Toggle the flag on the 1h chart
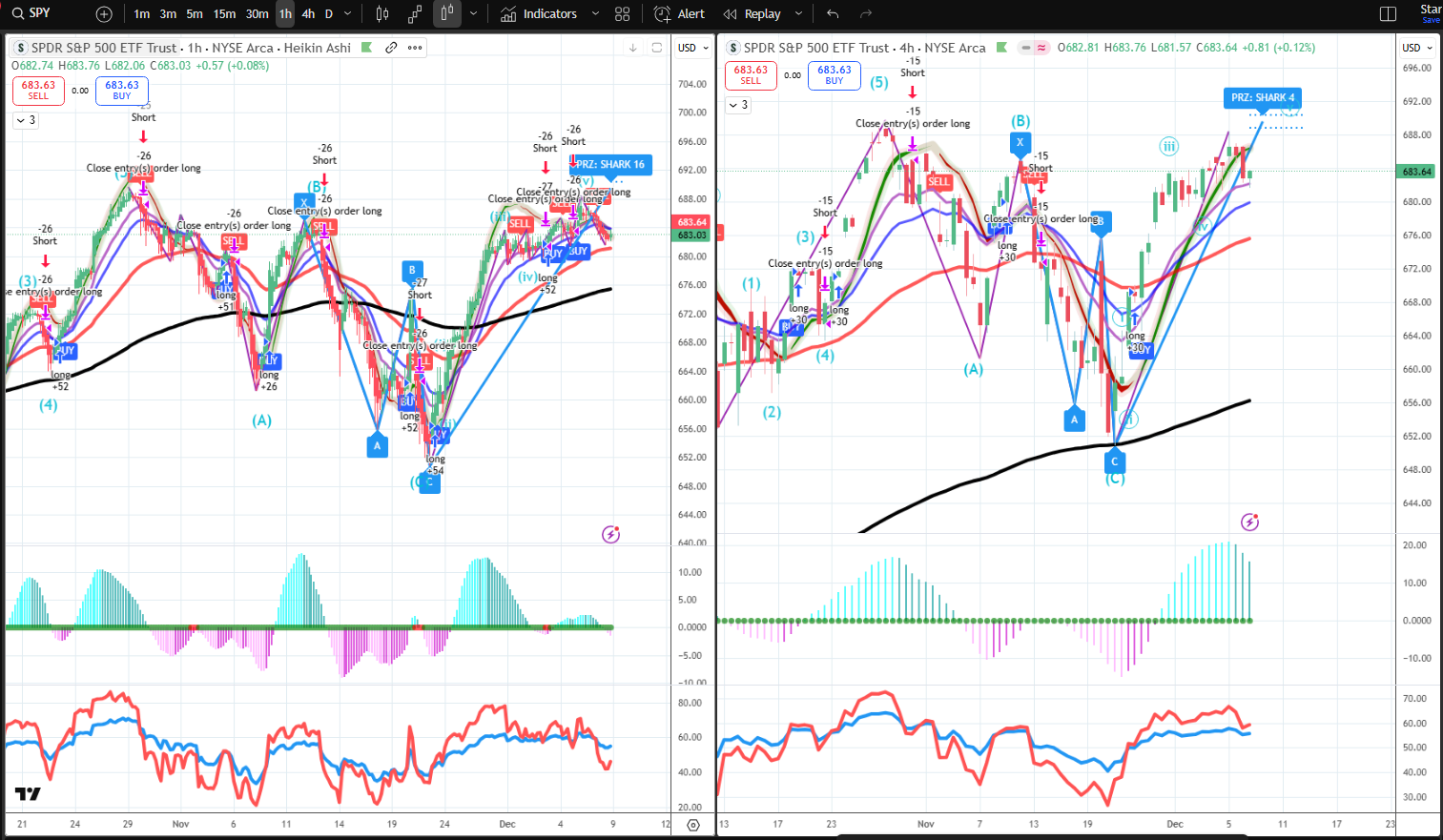The image size is (1443, 840). tap(366, 48)
